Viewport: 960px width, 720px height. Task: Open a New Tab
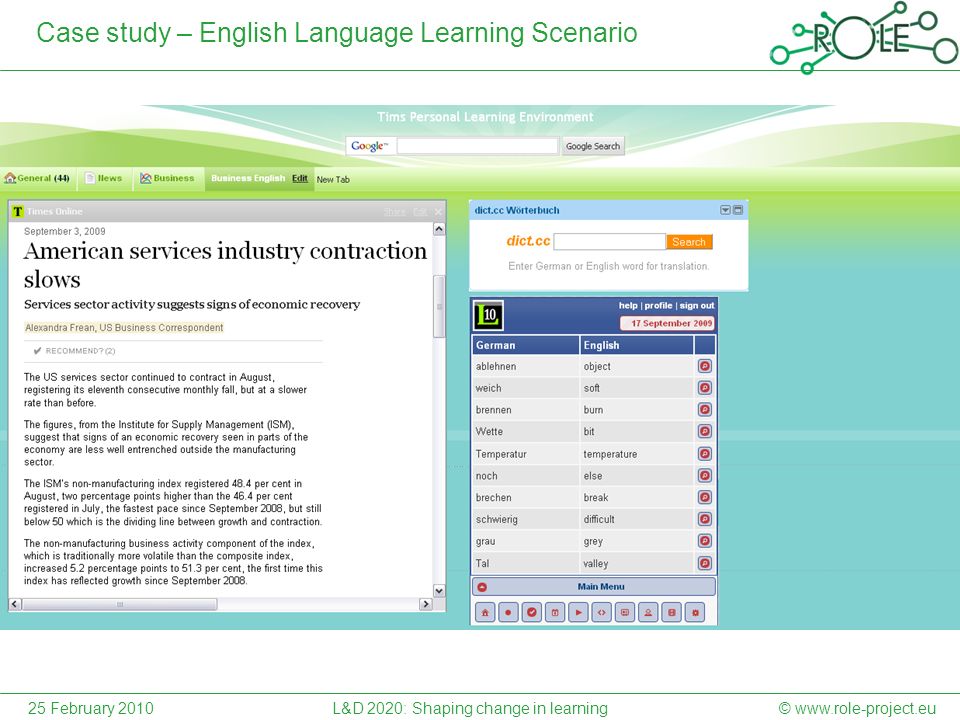tap(333, 179)
